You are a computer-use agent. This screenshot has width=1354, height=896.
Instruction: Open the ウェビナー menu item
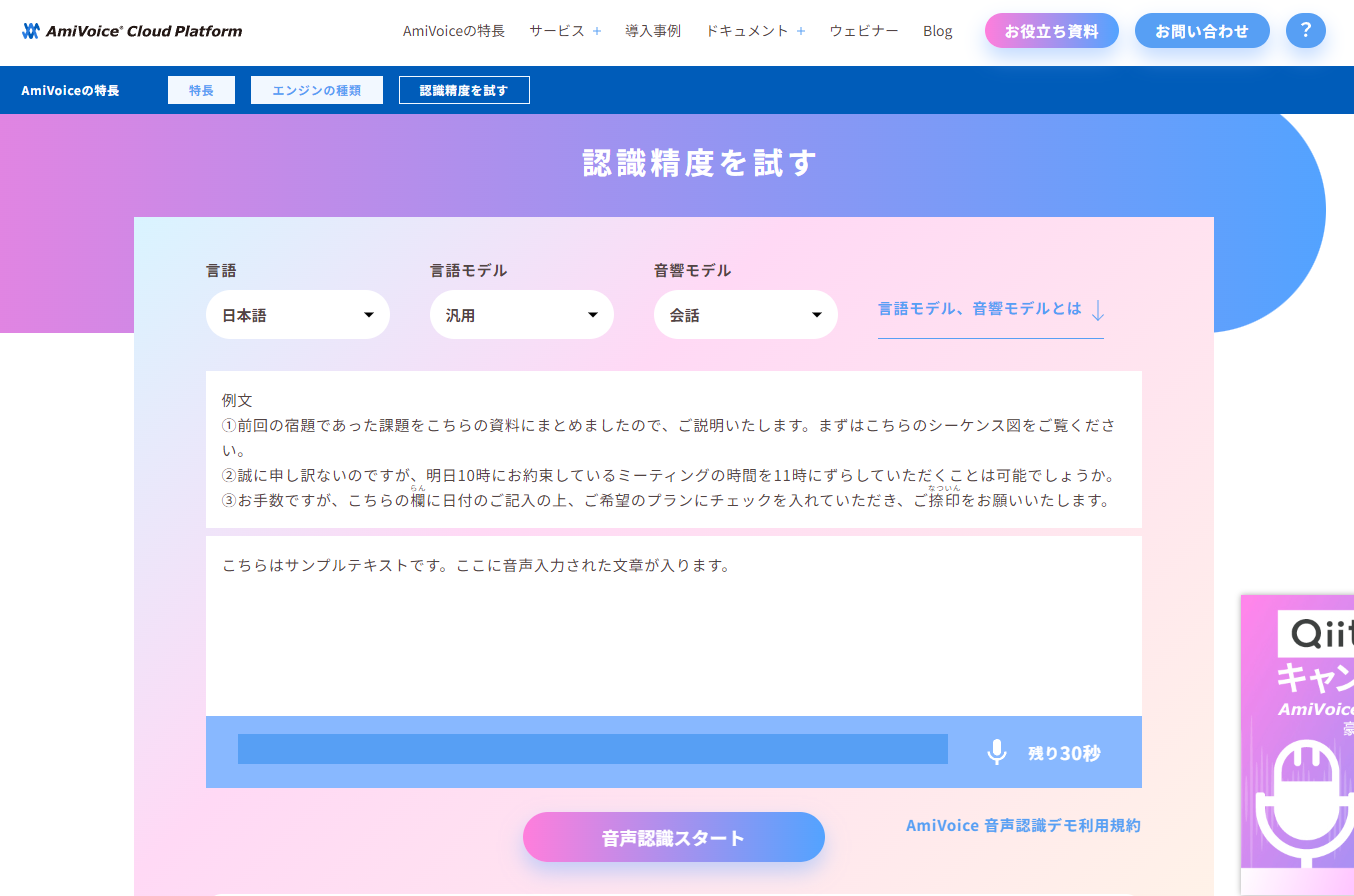click(x=863, y=31)
